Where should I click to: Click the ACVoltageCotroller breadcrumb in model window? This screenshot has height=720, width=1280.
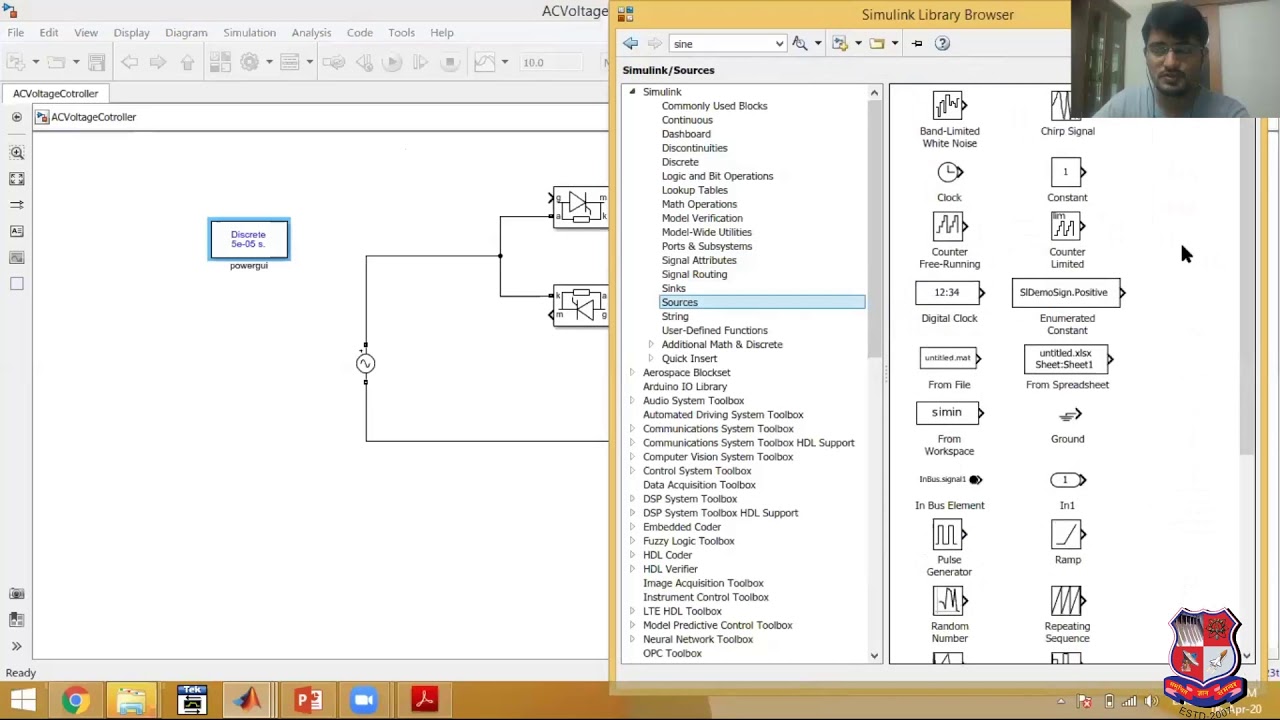pyautogui.click(x=93, y=117)
